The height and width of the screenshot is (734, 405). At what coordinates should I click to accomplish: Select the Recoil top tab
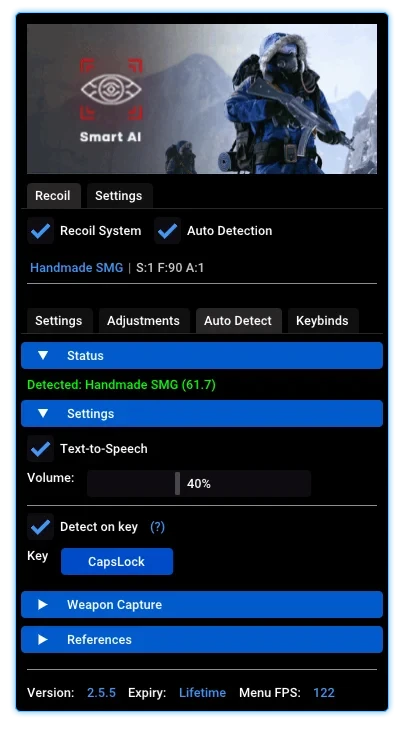click(x=53, y=196)
